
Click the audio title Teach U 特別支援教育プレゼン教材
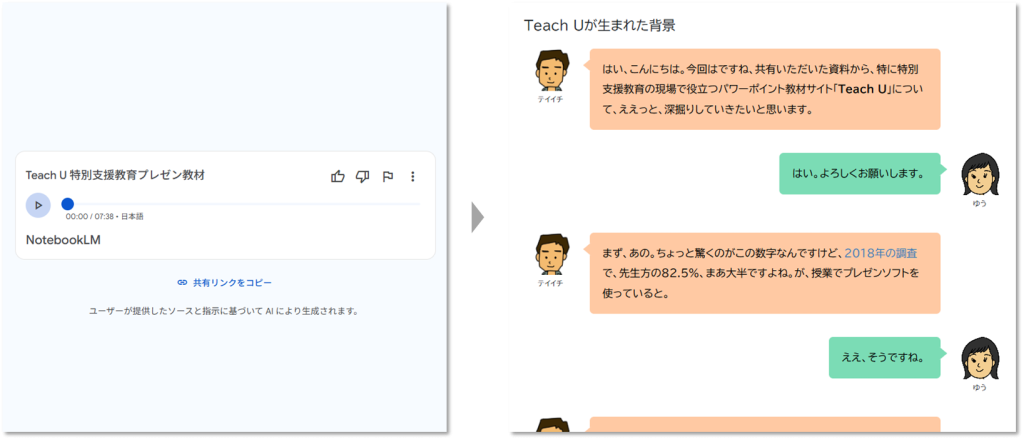(x=115, y=175)
